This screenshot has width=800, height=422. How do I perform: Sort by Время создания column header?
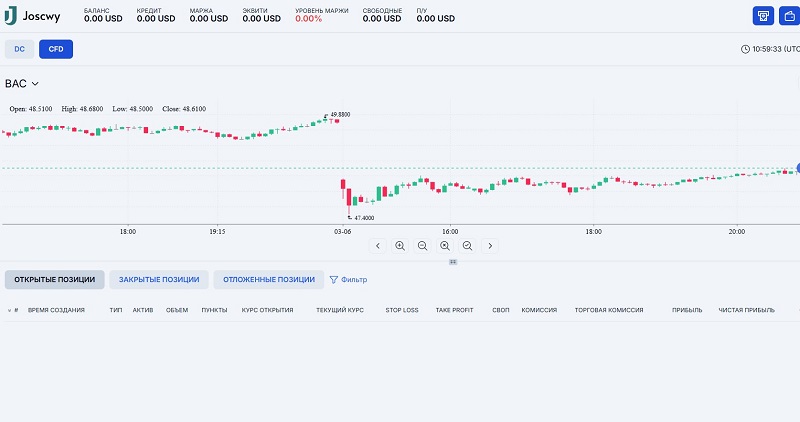pos(56,310)
